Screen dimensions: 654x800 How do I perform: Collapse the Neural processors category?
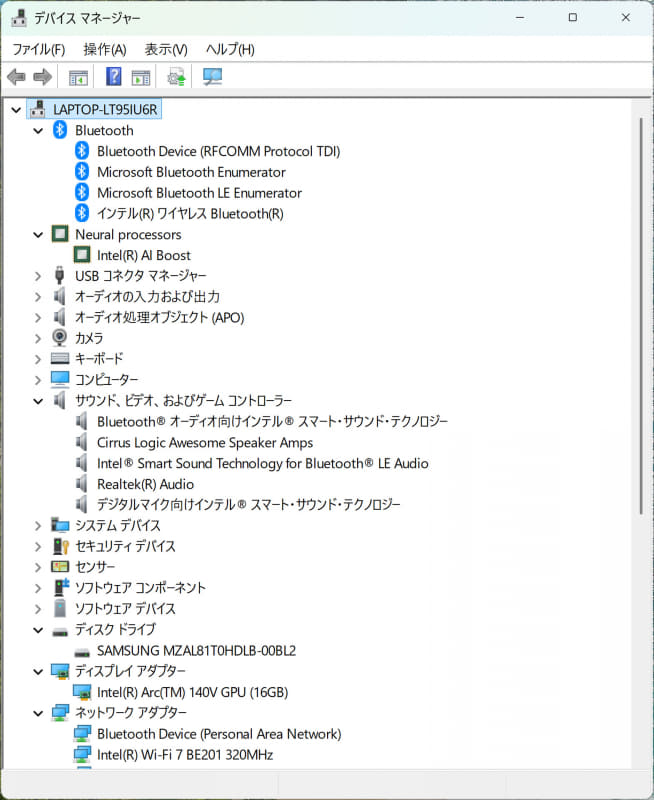[38, 235]
